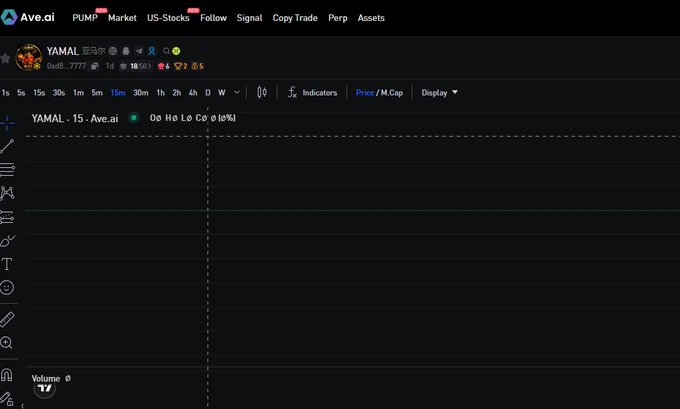This screenshot has width=680, height=409.
Task: Open the Signal page
Action: (249, 18)
